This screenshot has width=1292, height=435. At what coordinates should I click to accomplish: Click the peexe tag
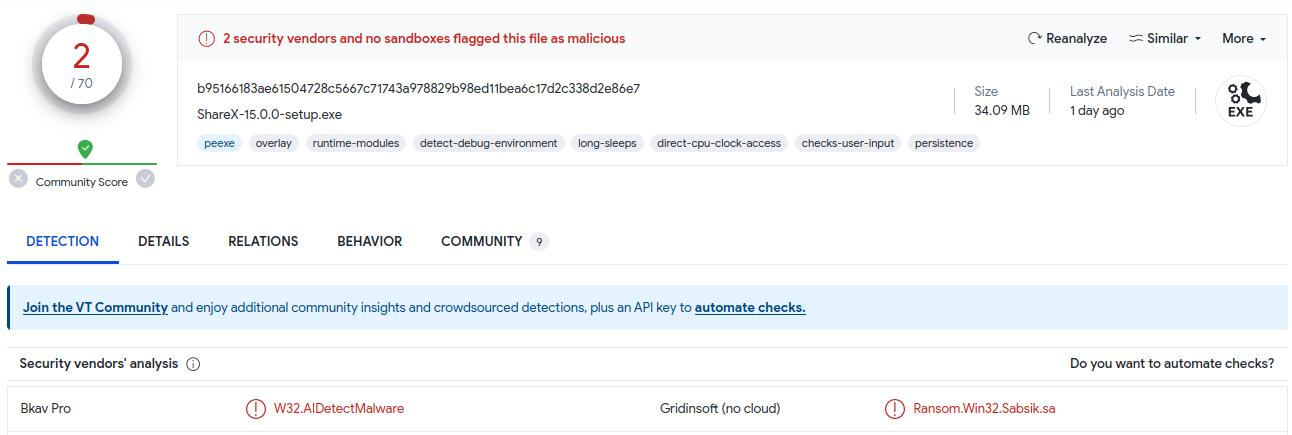219,143
